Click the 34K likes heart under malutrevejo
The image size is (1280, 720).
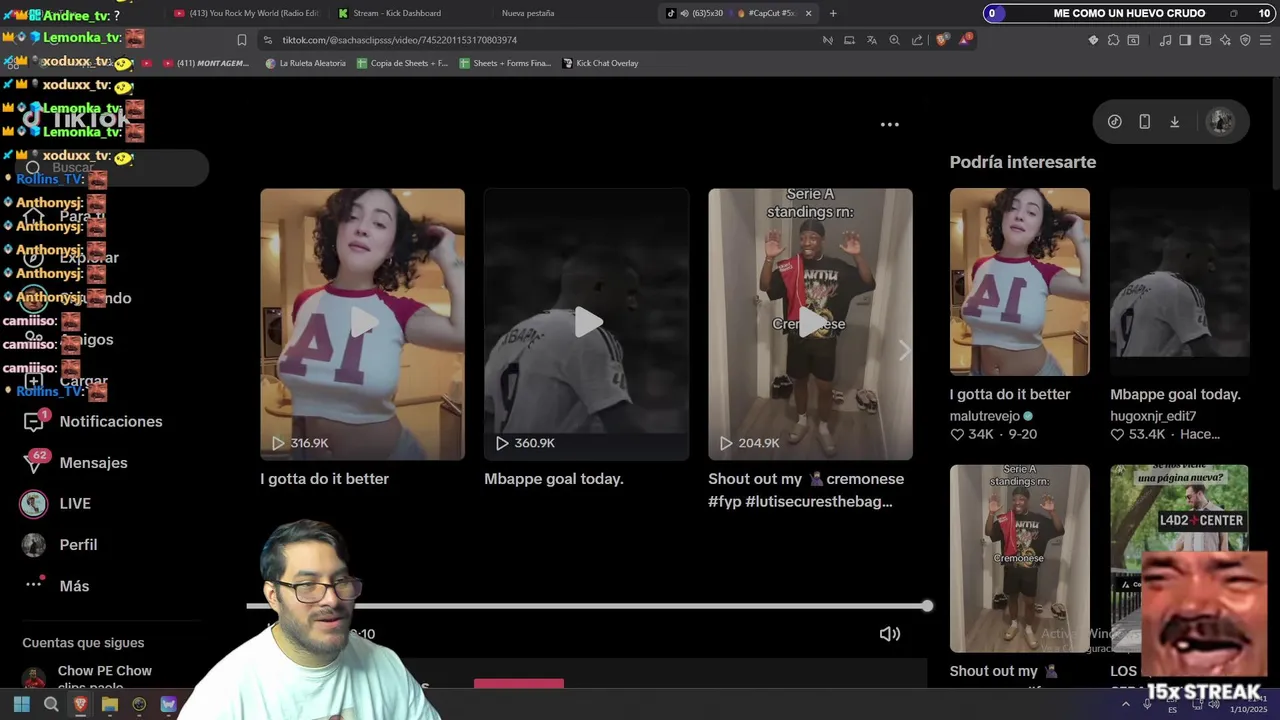pyautogui.click(x=957, y=435)
